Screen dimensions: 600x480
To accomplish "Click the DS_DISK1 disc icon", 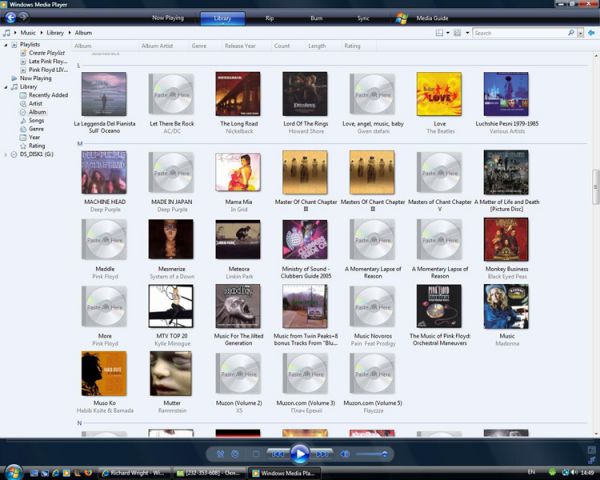I will [14, 155].
